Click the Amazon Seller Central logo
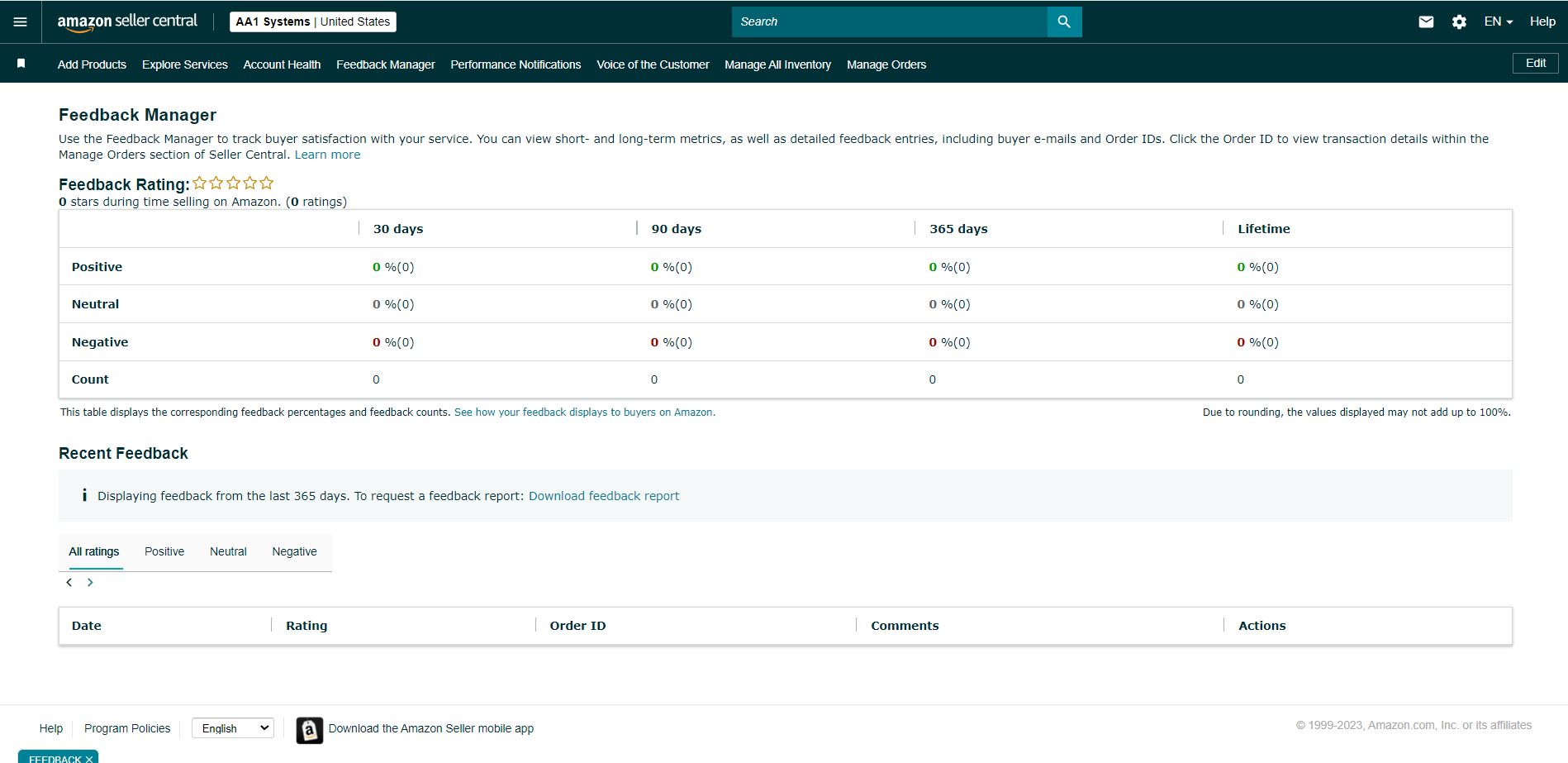Viewport: 1568px width, 763px height. [x=127, y=22]
